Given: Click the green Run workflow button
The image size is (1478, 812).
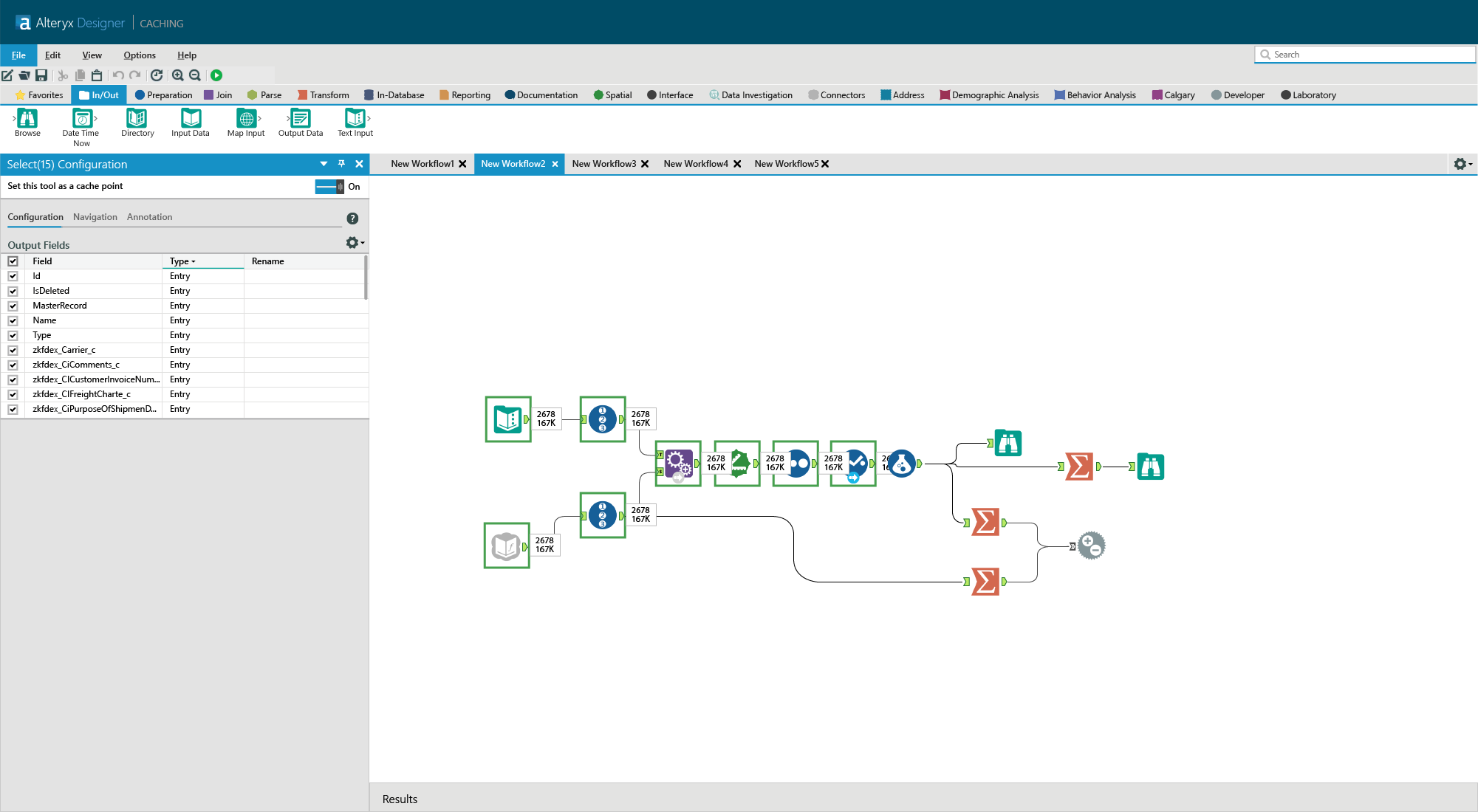Looking at the screenshot, I should 216,75.
